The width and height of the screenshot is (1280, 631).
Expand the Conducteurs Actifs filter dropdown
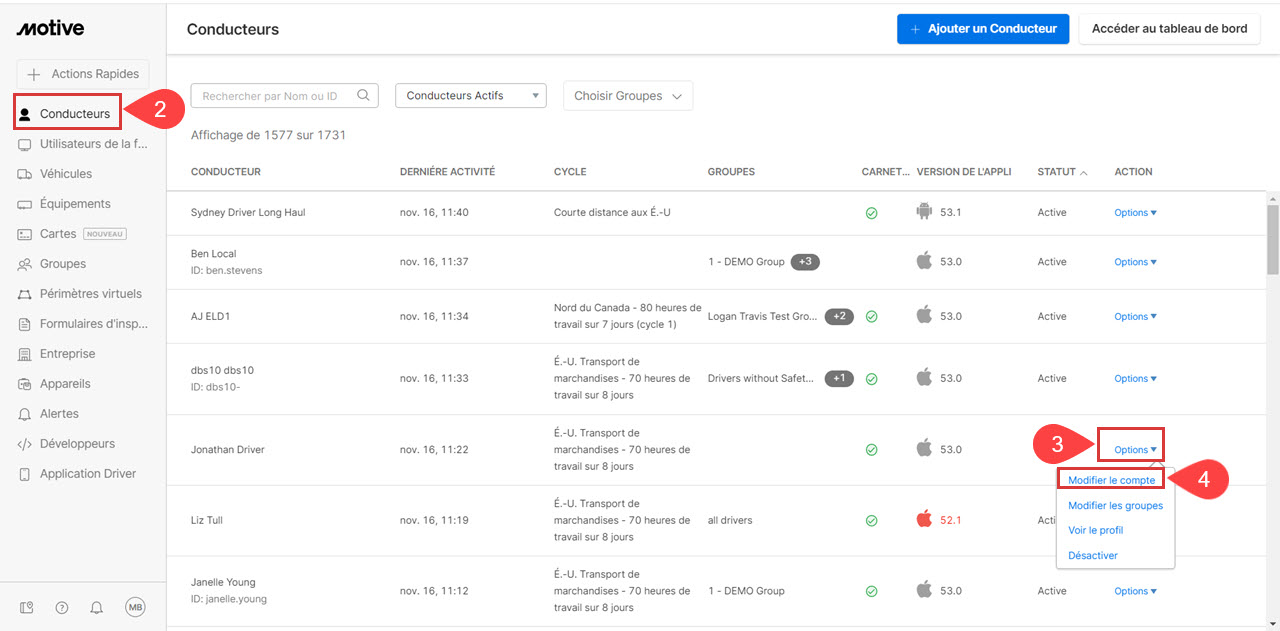pyautogui.click(x=471, y=96)
